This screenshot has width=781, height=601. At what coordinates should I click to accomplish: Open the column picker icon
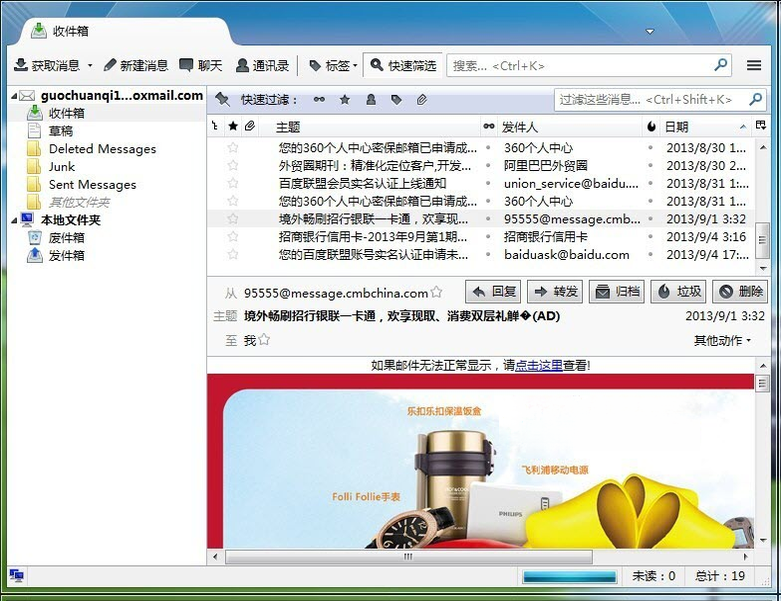[x=761, y=125]
